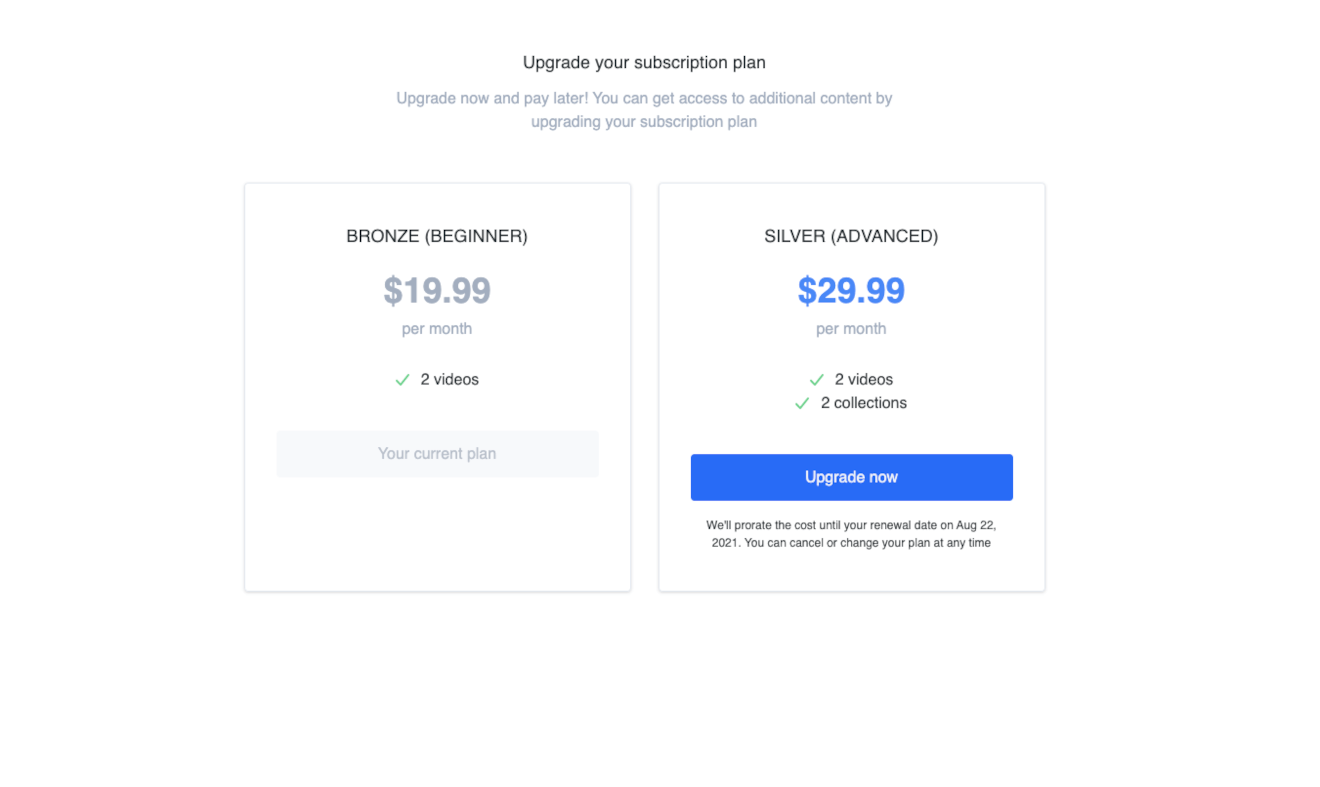
Task: Select the SILVER (ADVANCED) plan title
Action: 851,237
